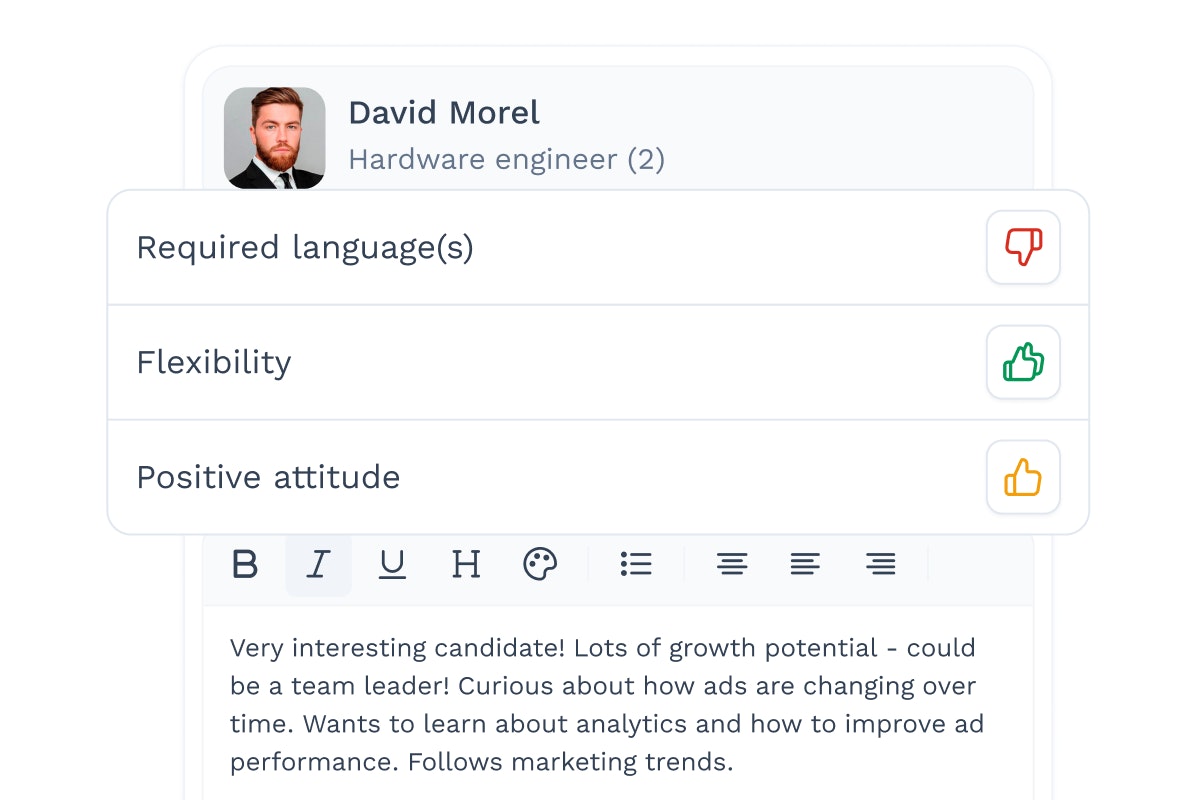Open the color palette icon
This screenshot has width=1200, height=800.
coord(540,565)
